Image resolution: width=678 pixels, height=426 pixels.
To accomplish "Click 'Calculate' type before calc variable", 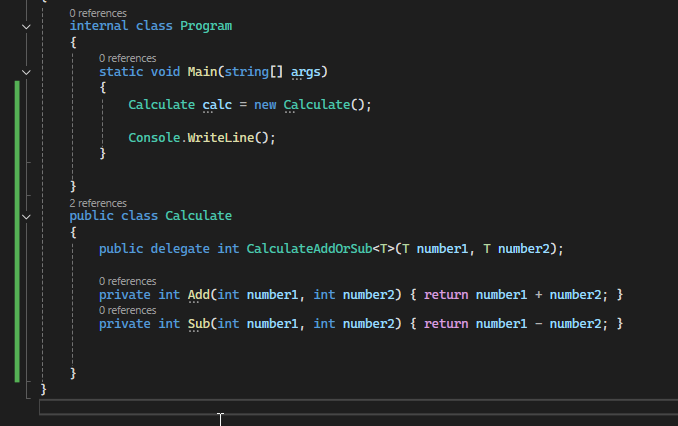I will pos(162,105).
